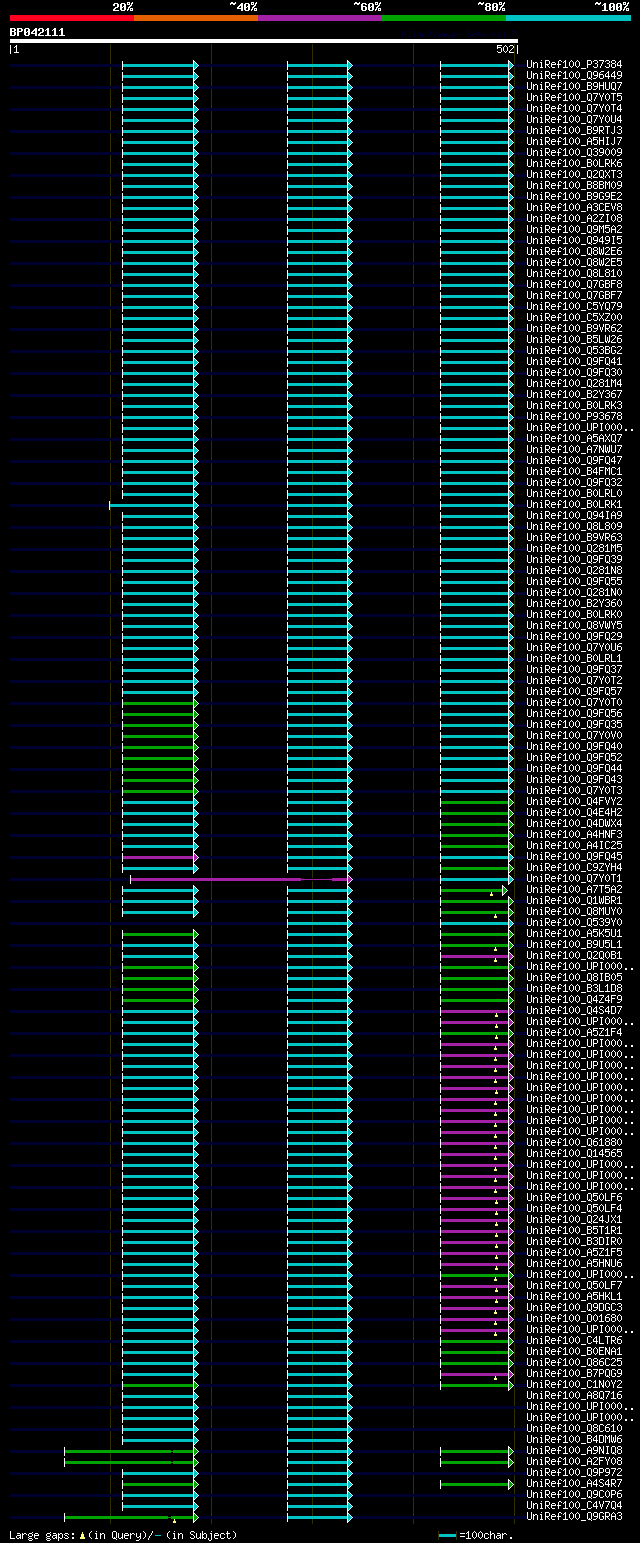The width and height of the screenshot is (640, 1543).
Task: Select the UniRef100_Q2QXT3 row label
Action: click(x=574, y=174)
